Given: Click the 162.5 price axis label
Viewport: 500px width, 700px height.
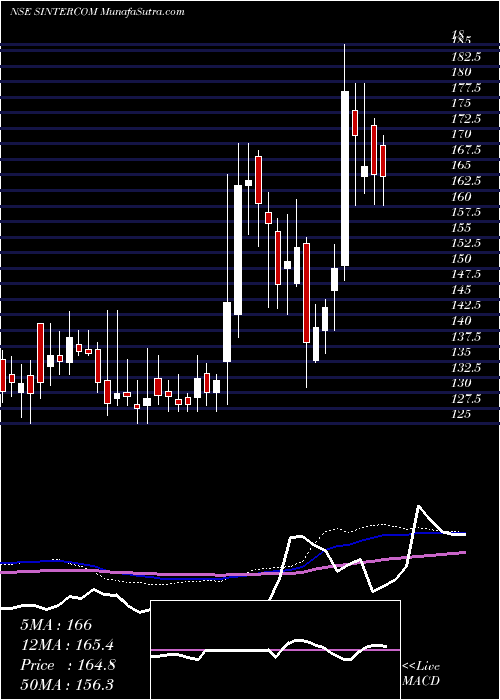Looking at the screenshot, I should pyautogui.click(x=467, y=181).
